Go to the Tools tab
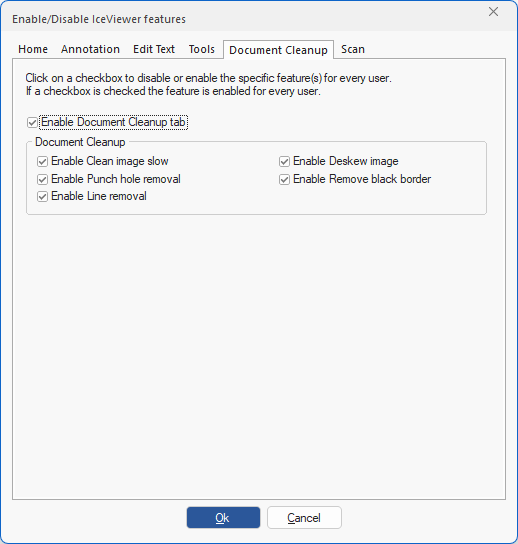This screenshot has width=518, height=544. tap(202, 49)
